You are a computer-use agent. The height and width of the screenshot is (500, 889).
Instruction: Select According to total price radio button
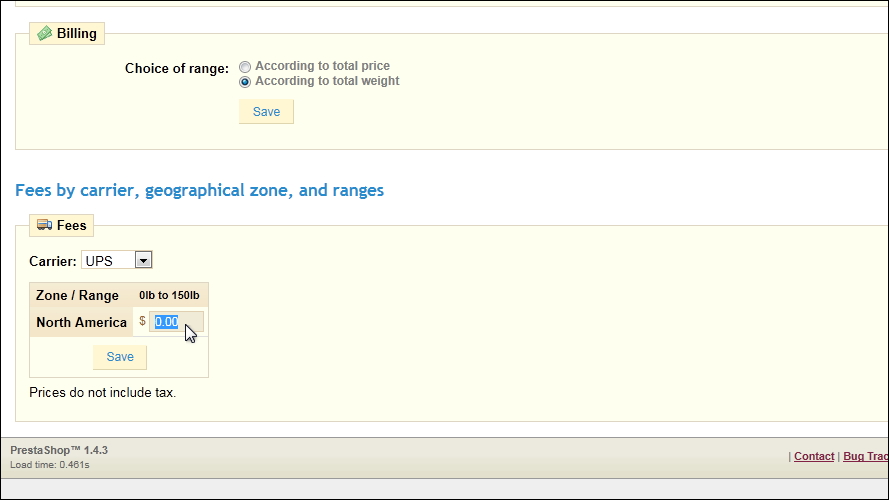click(x=244, y=67)
